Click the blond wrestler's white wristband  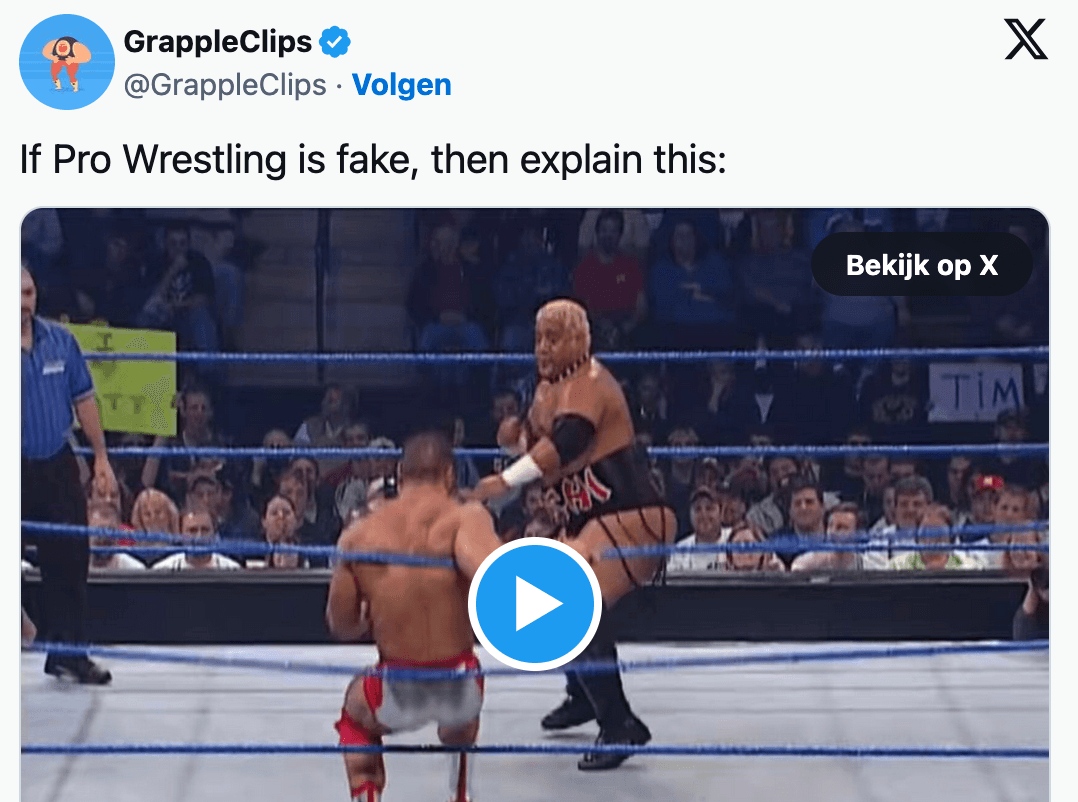tap(521, 471)
